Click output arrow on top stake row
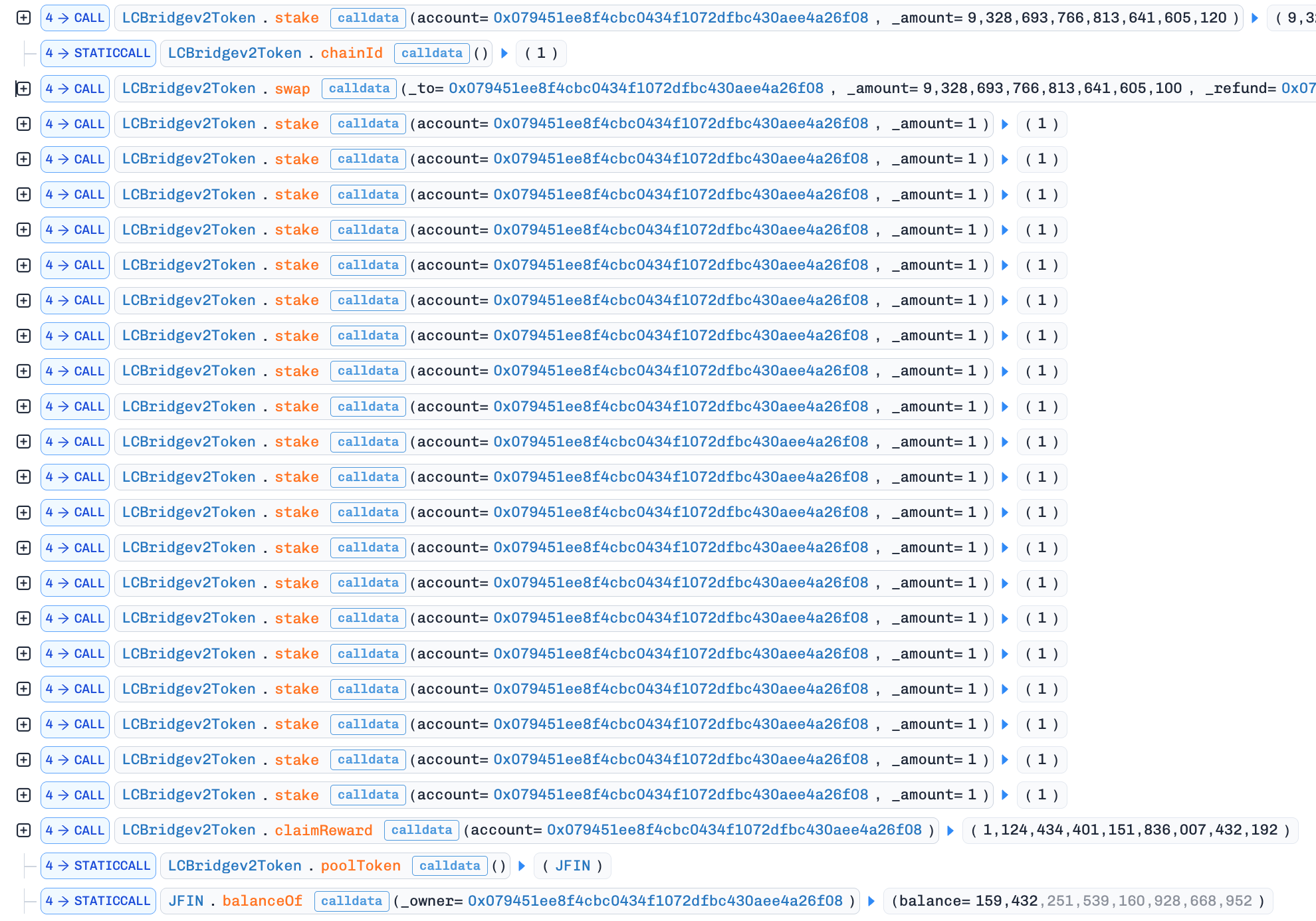The height and width of the screenshot is (921, 1316). [1255, 18]
